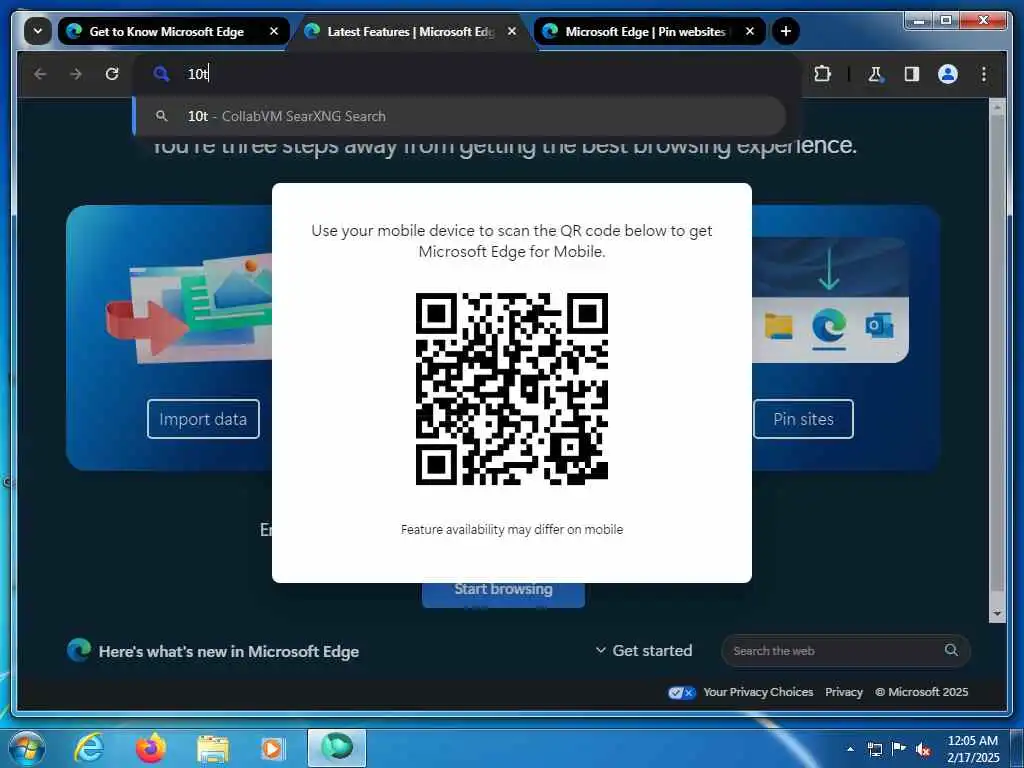Screen dimensions: 1024x768
Task: Click the Edge logo in footer banner
Action: coord(79,650)
